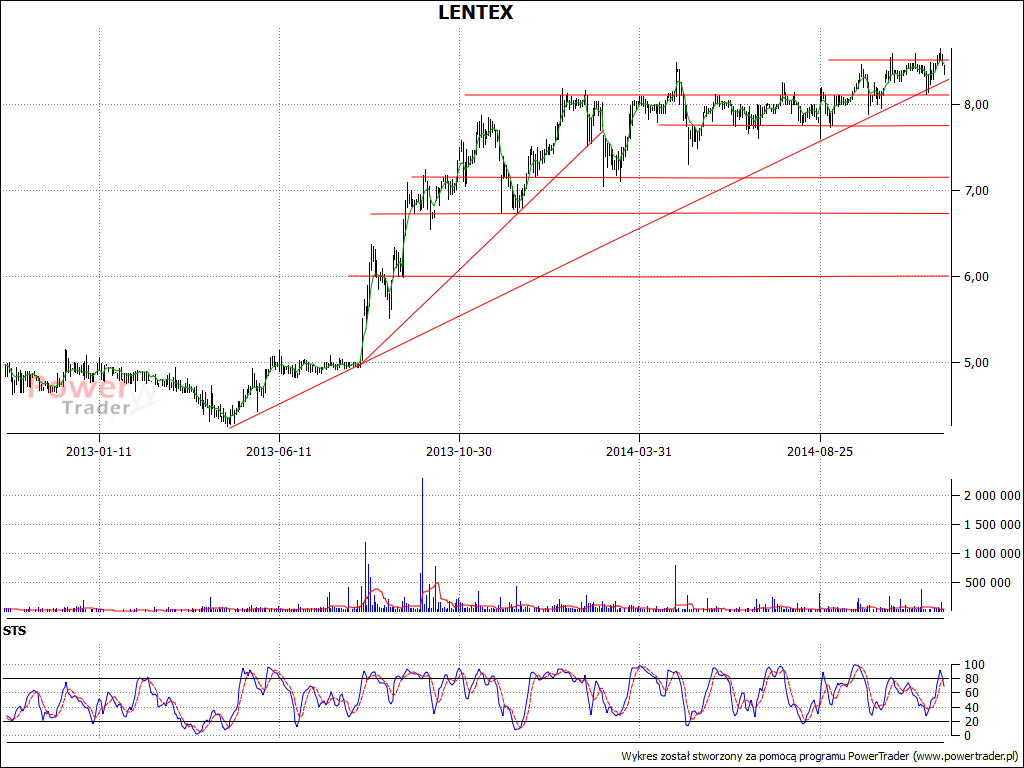Click the 5,00 price axis label
The height and width of the screenshot is (768, 1024).
point(976,362)
